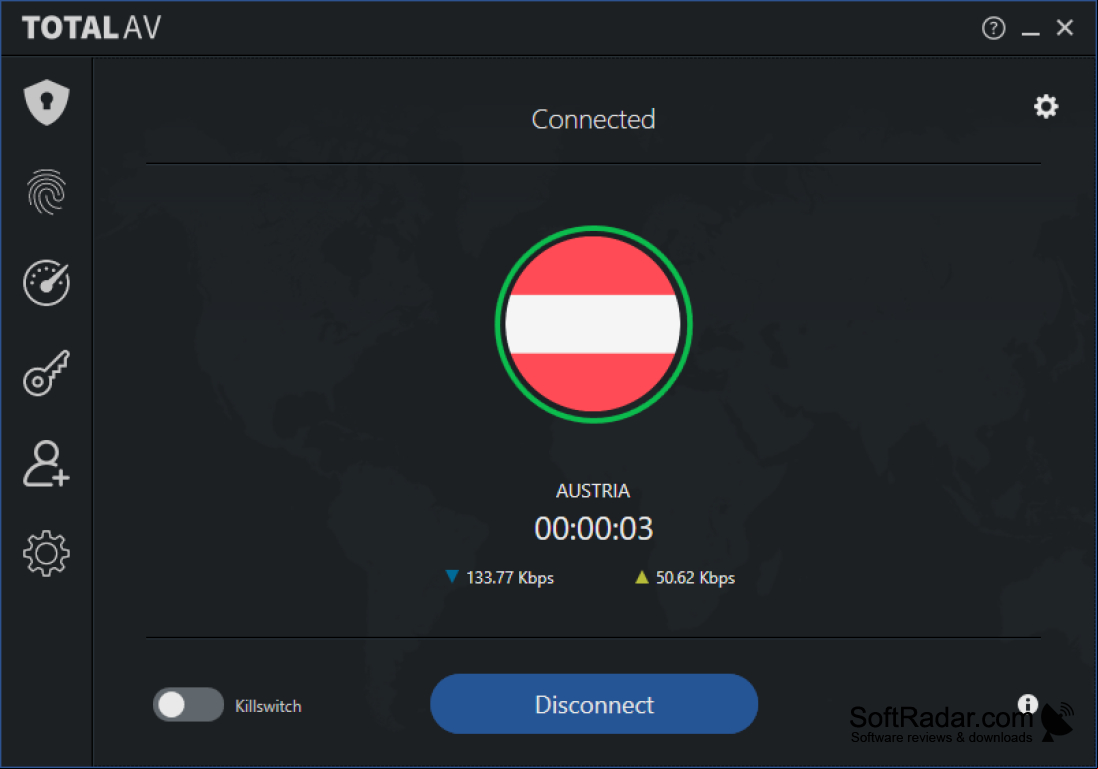
Task: Click the info icon near Disconnect
Action: [x=1027, y=703]
